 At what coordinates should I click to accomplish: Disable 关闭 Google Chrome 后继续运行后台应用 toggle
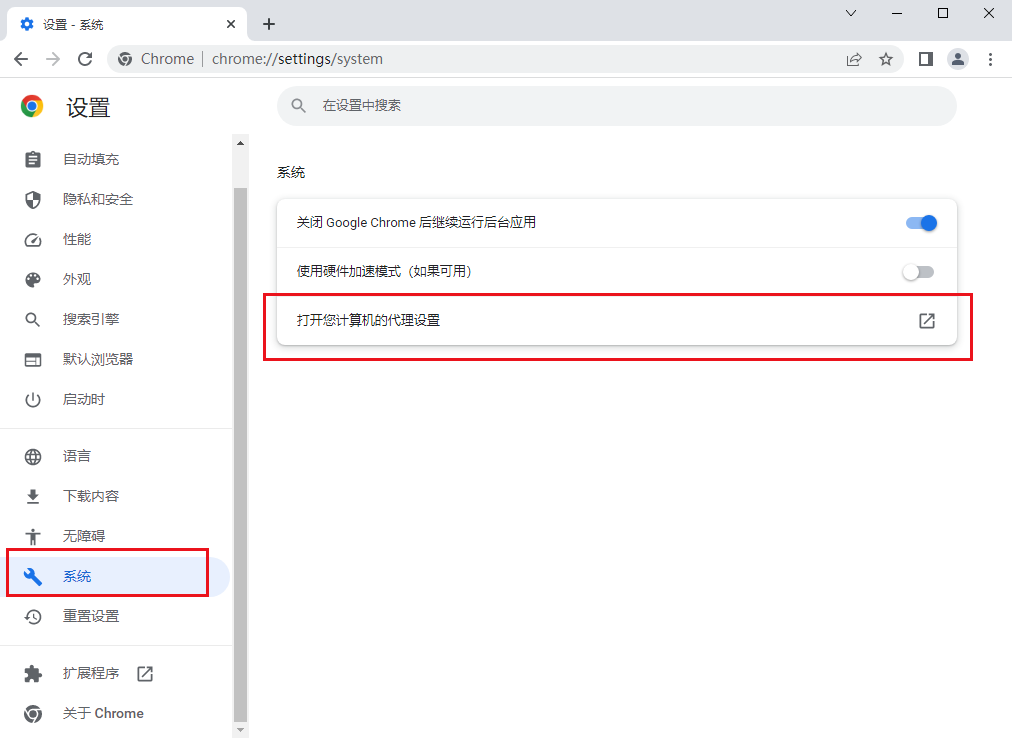(x=920, y=223)
